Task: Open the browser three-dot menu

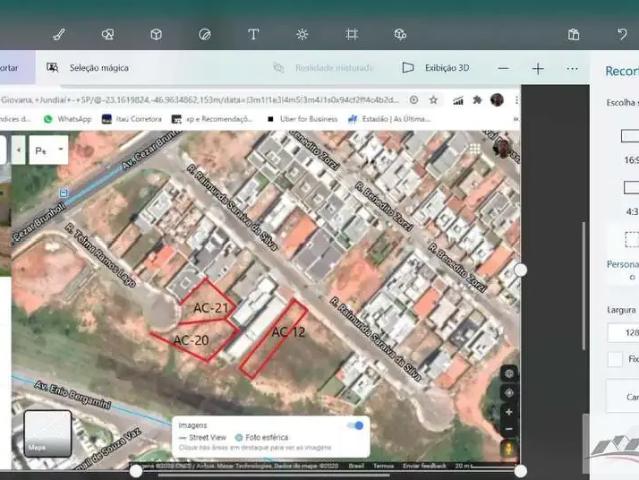Action: pyautogui.click(x=516, y=100)
